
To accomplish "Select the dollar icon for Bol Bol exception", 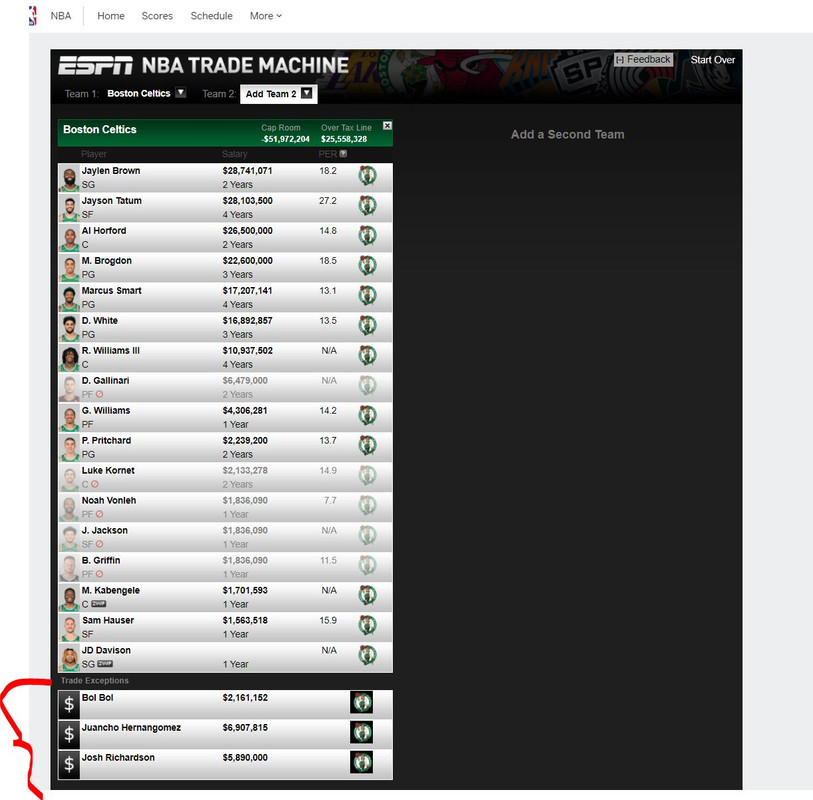I will (69, 704).
